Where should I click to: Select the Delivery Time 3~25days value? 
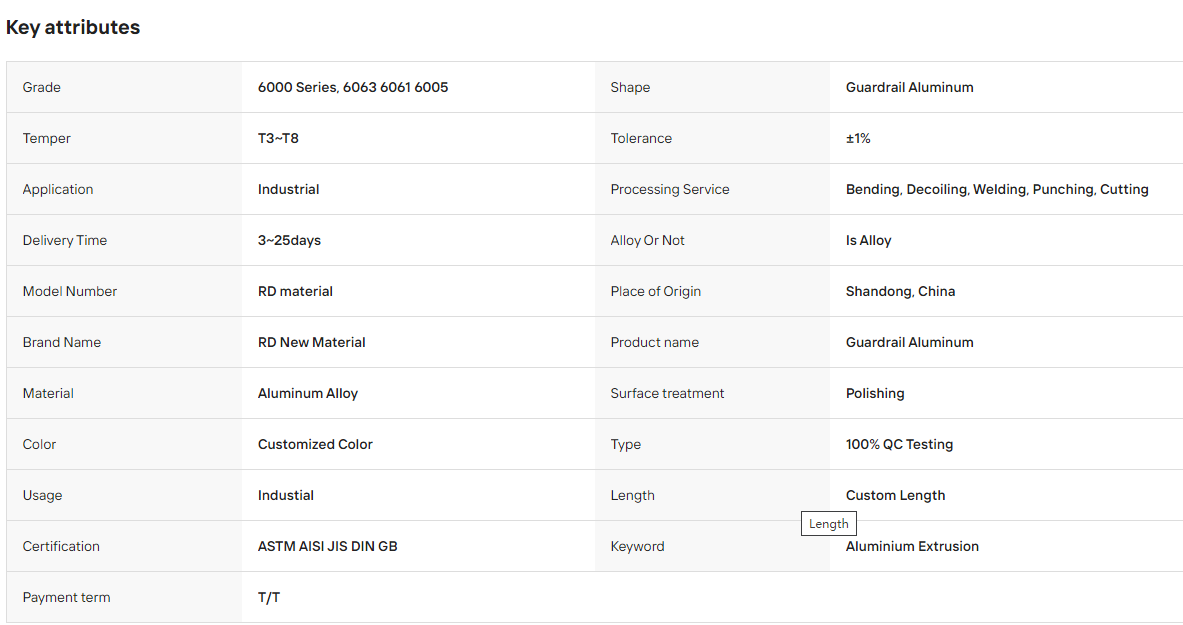tap(289, 240)
